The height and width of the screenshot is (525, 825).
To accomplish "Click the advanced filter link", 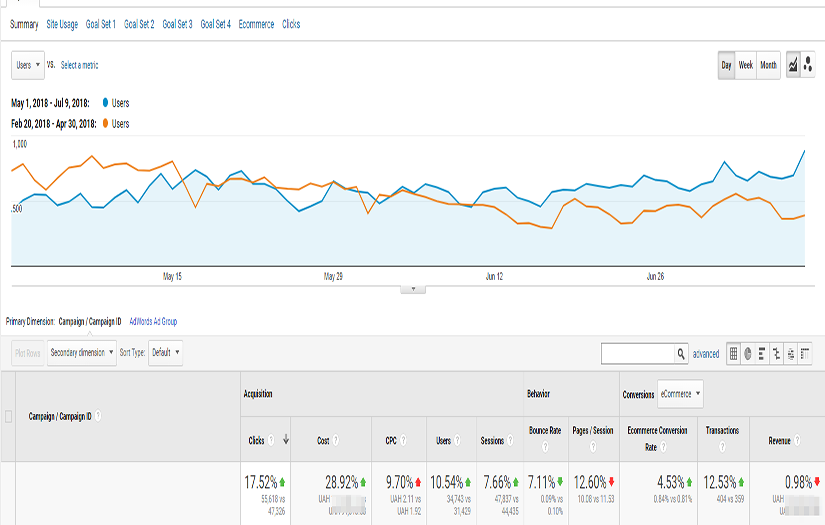I will pos(706,354).
